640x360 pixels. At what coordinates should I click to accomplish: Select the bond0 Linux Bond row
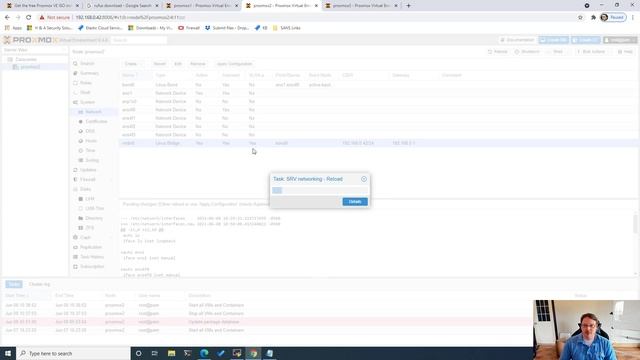click(x=379, y=85)
